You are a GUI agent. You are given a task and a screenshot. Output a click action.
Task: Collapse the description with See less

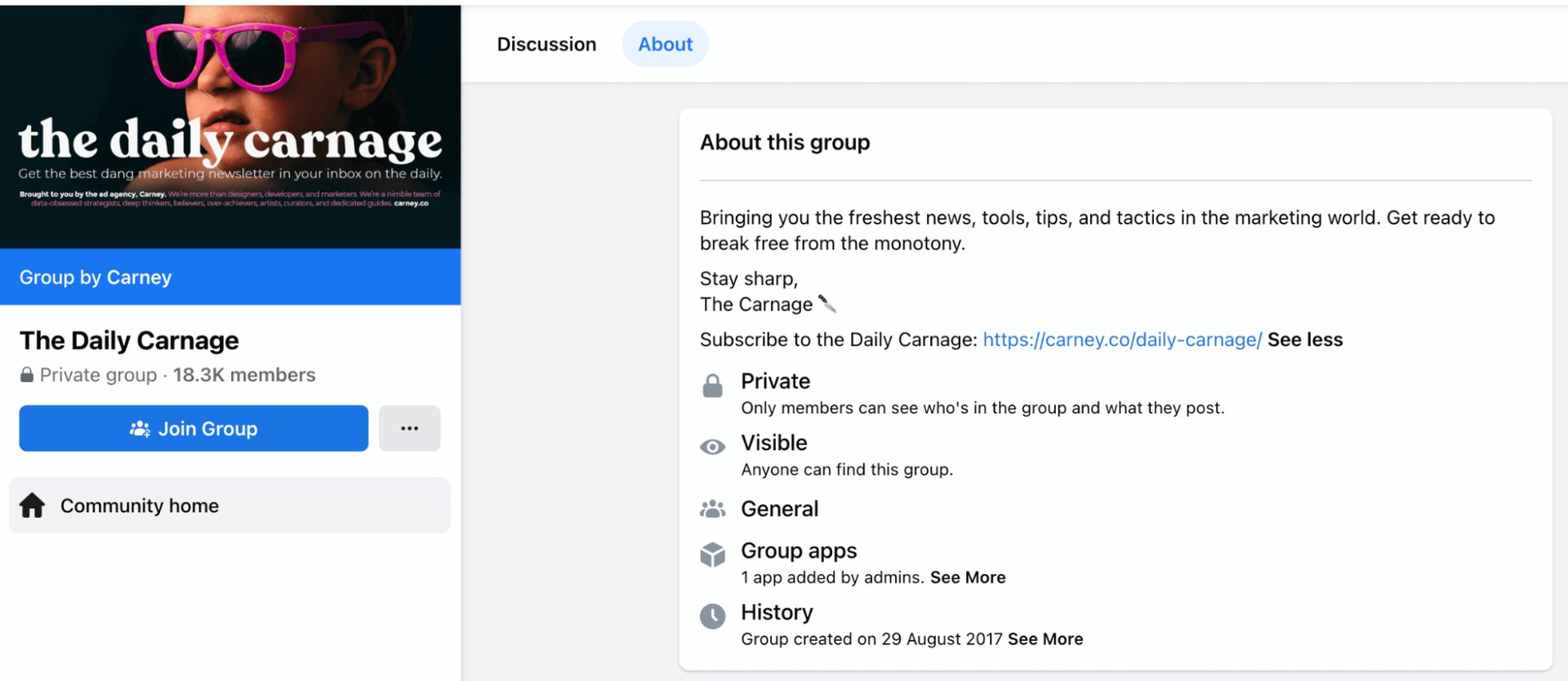pos(1304,340)
